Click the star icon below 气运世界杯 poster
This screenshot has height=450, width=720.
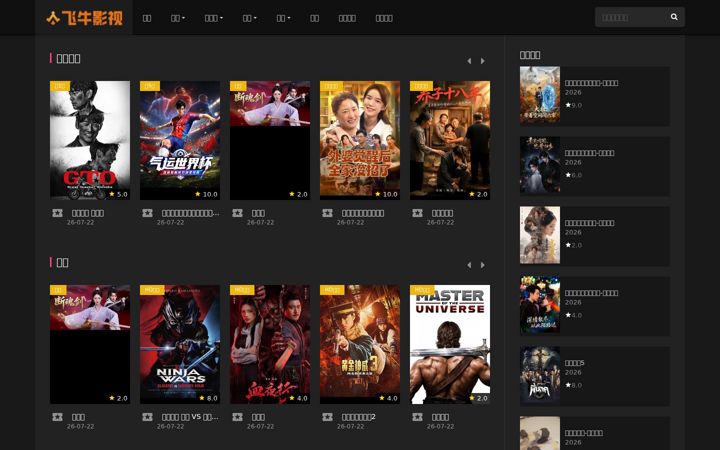(x=147, y=213)
